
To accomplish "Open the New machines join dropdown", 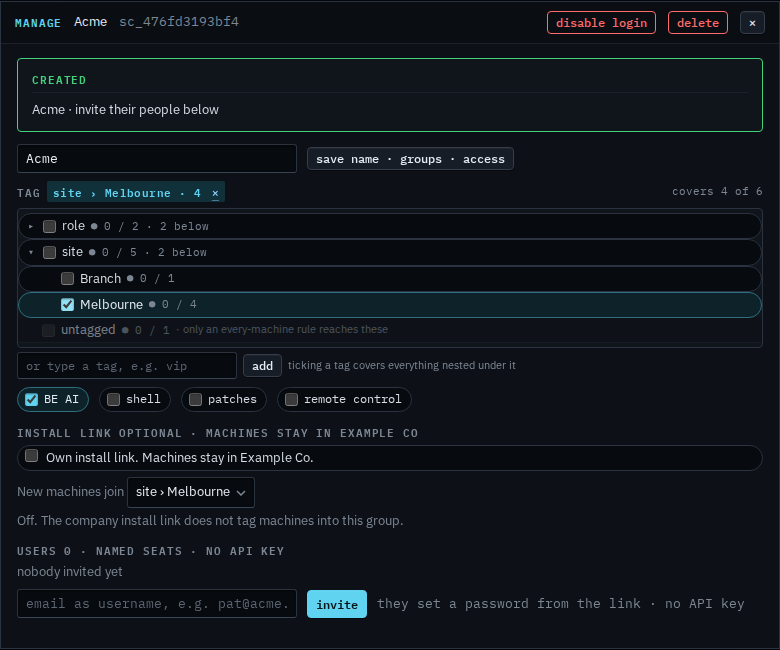I will pyautogui.click(x=191, y=492).
